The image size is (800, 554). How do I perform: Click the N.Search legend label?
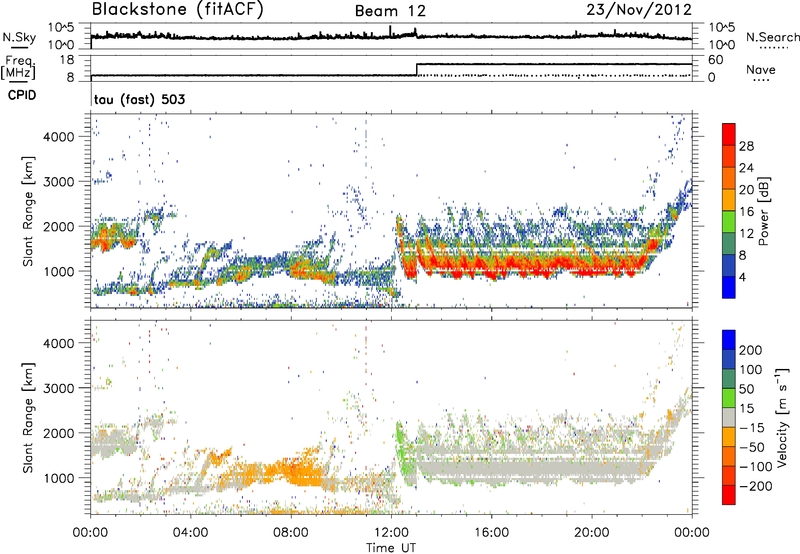[772, 37]
